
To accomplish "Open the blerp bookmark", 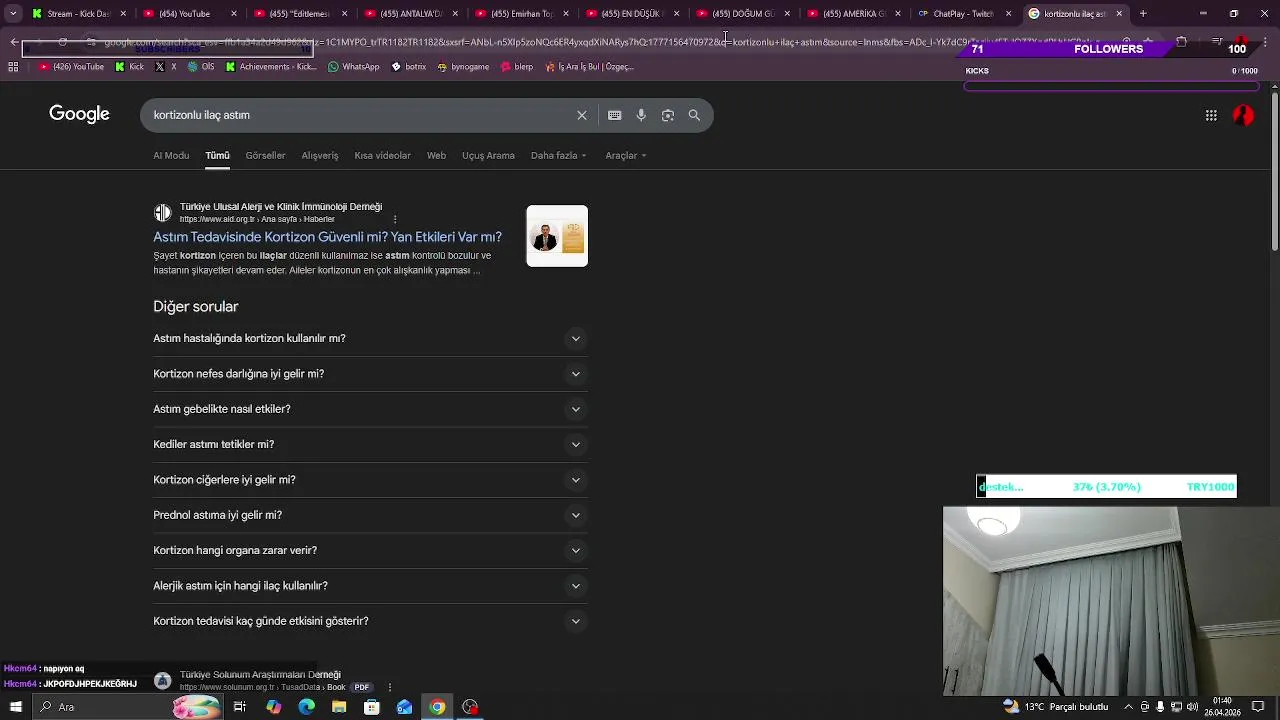I will [x=517, y=67].
